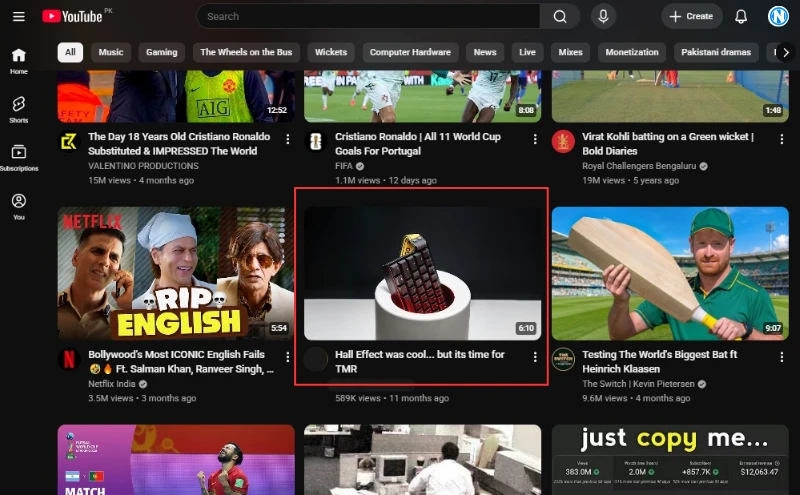The height and width of the screenshot is (495, 800).
Task: Open Subscriptions in the sidebar
Action: [19, 158]
